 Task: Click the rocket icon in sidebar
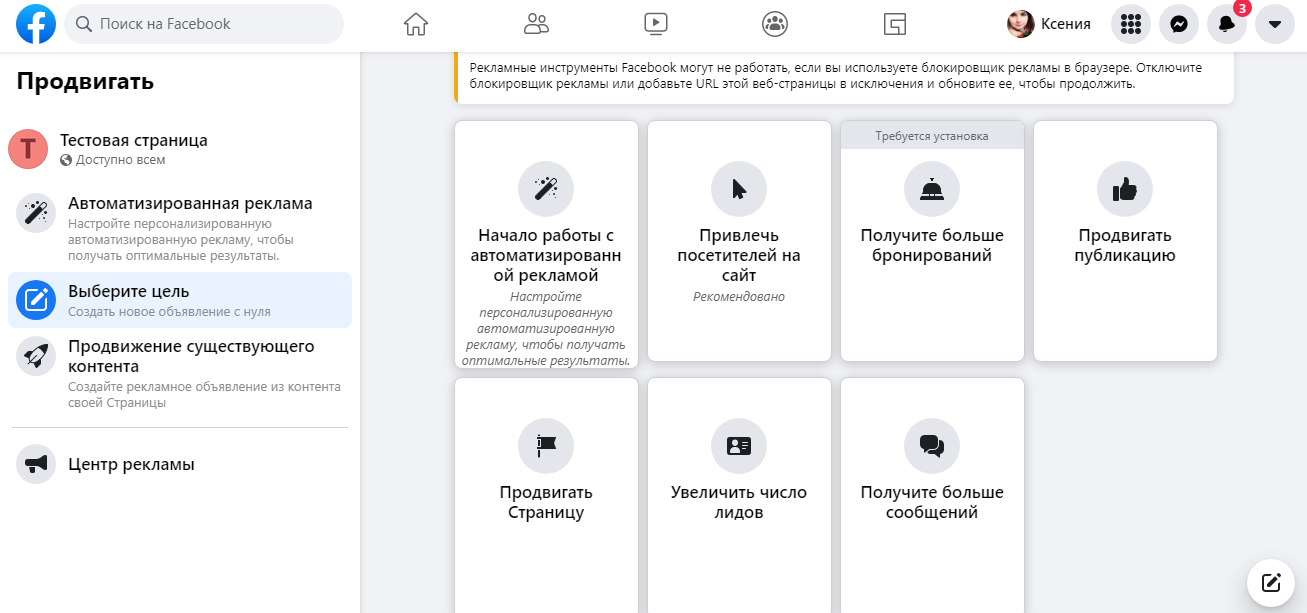point(36,356)
